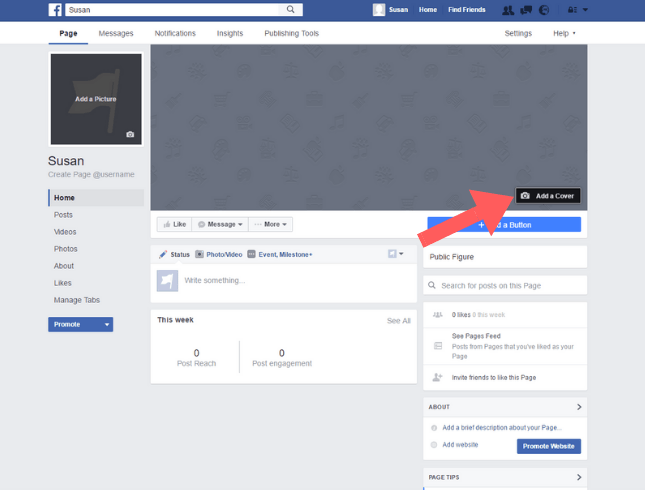
Task: Click the Like thumbs-up button
Action: click(174, 224)
